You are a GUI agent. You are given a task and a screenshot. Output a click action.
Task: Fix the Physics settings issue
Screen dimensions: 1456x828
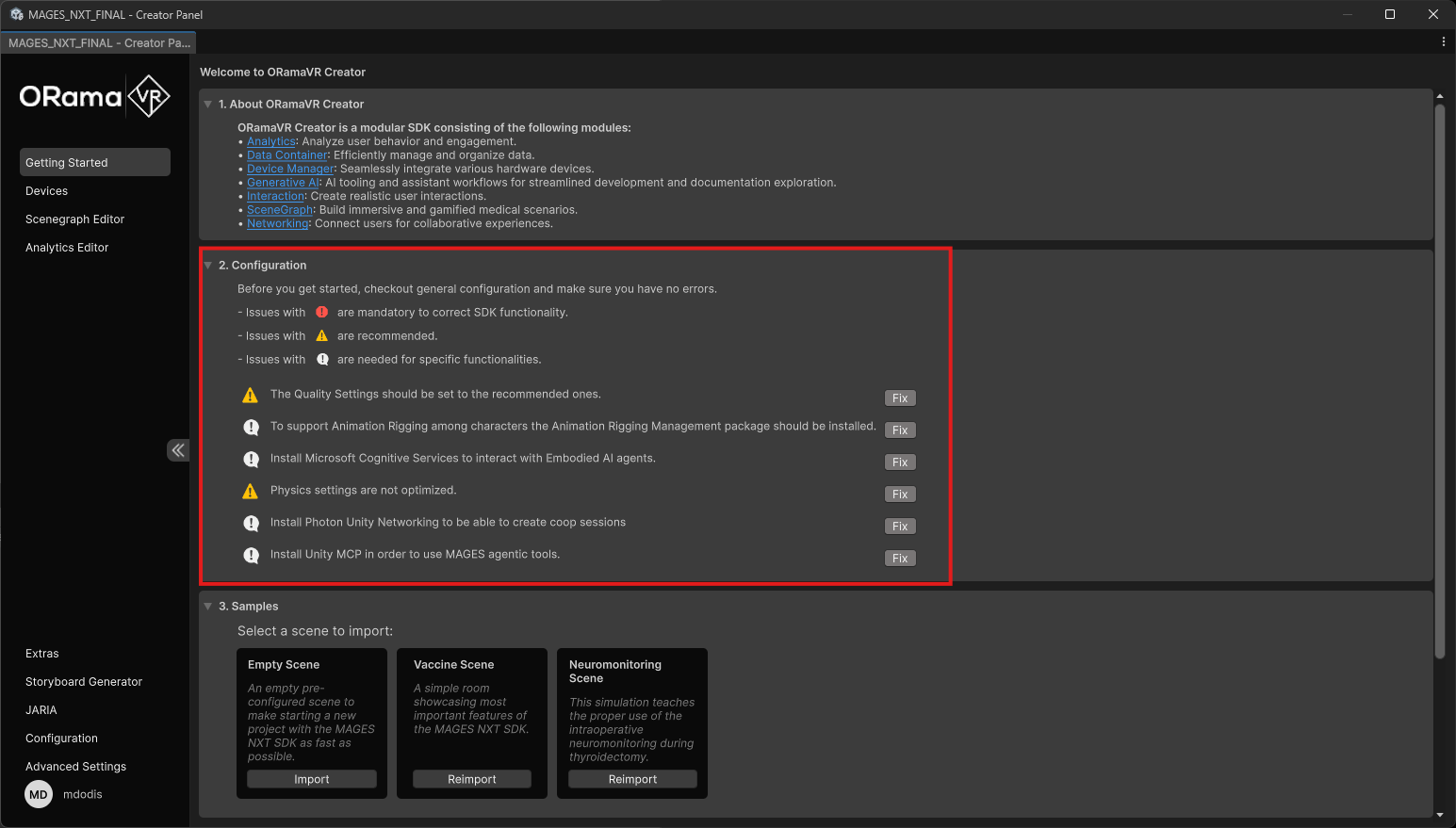(x=900, y=495)
